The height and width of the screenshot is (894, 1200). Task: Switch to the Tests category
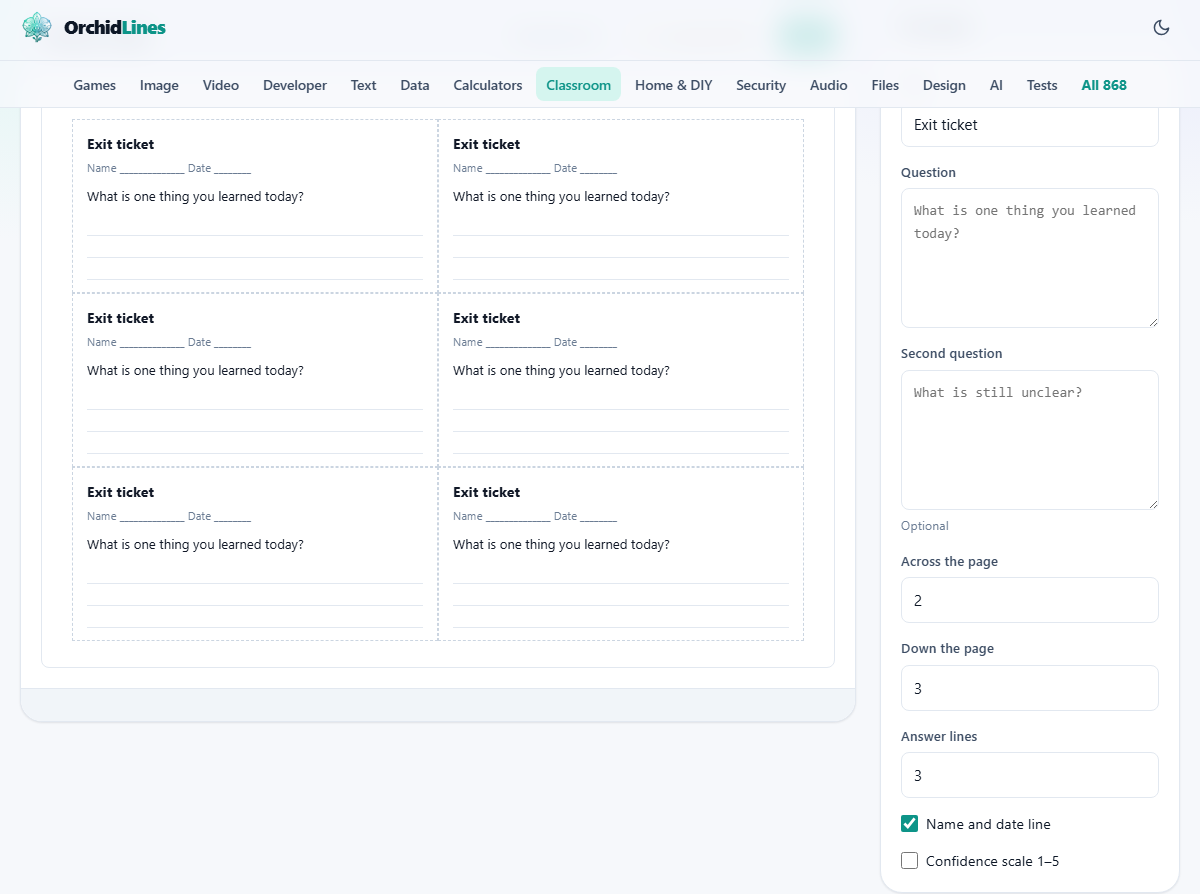coord(1042,85)
